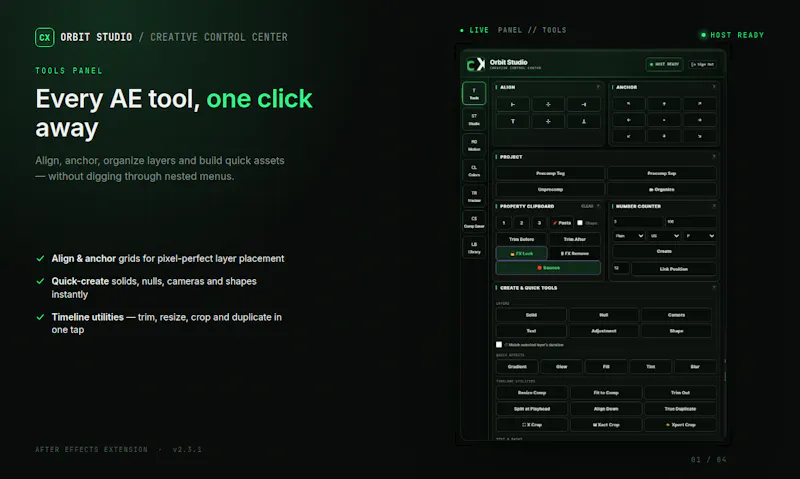
Task: Switch to the Comp Saver sidebar tab
Action: tap(474, 222)
